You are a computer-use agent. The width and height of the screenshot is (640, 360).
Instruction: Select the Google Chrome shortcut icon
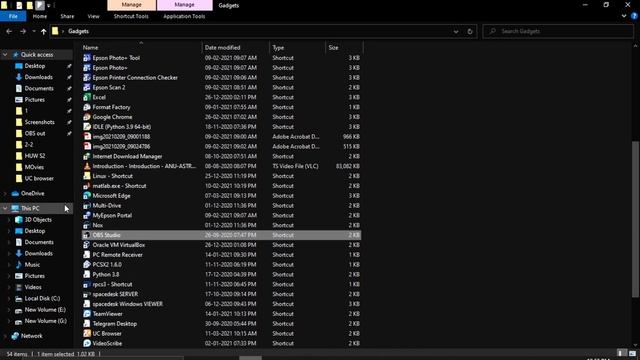tap(87, 117)
